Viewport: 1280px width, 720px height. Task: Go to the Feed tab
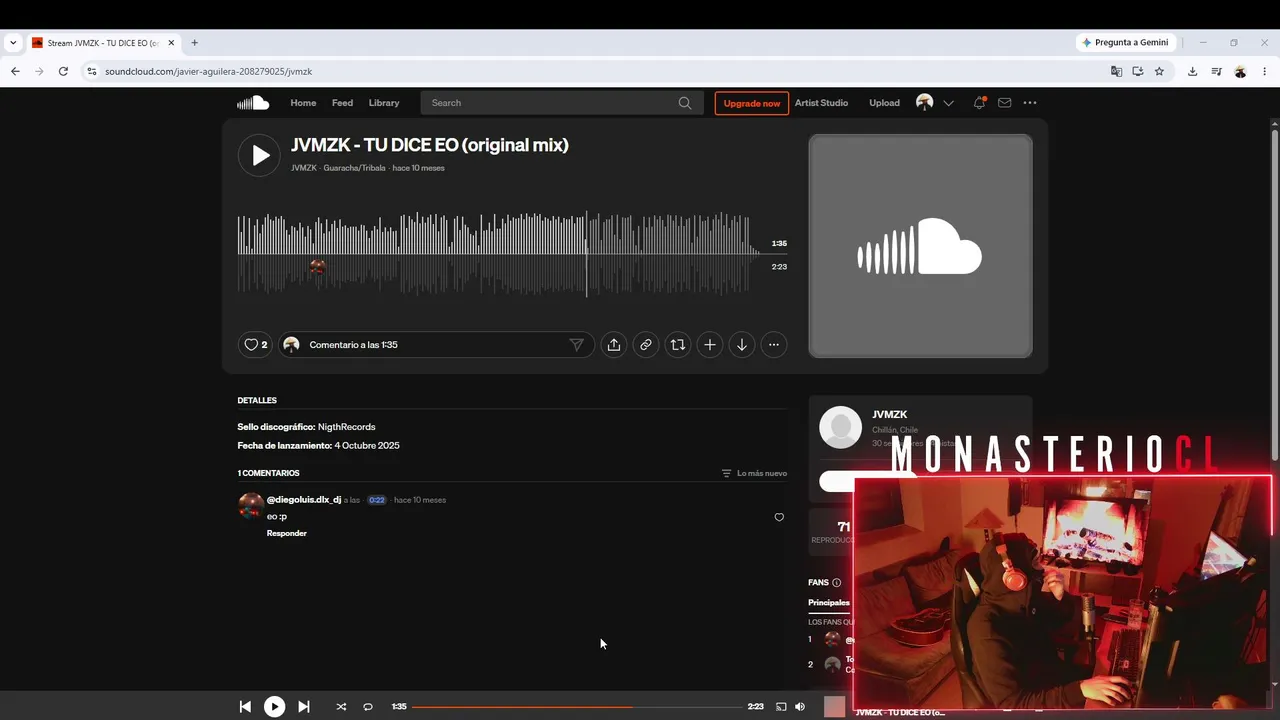tap(342, 103)
